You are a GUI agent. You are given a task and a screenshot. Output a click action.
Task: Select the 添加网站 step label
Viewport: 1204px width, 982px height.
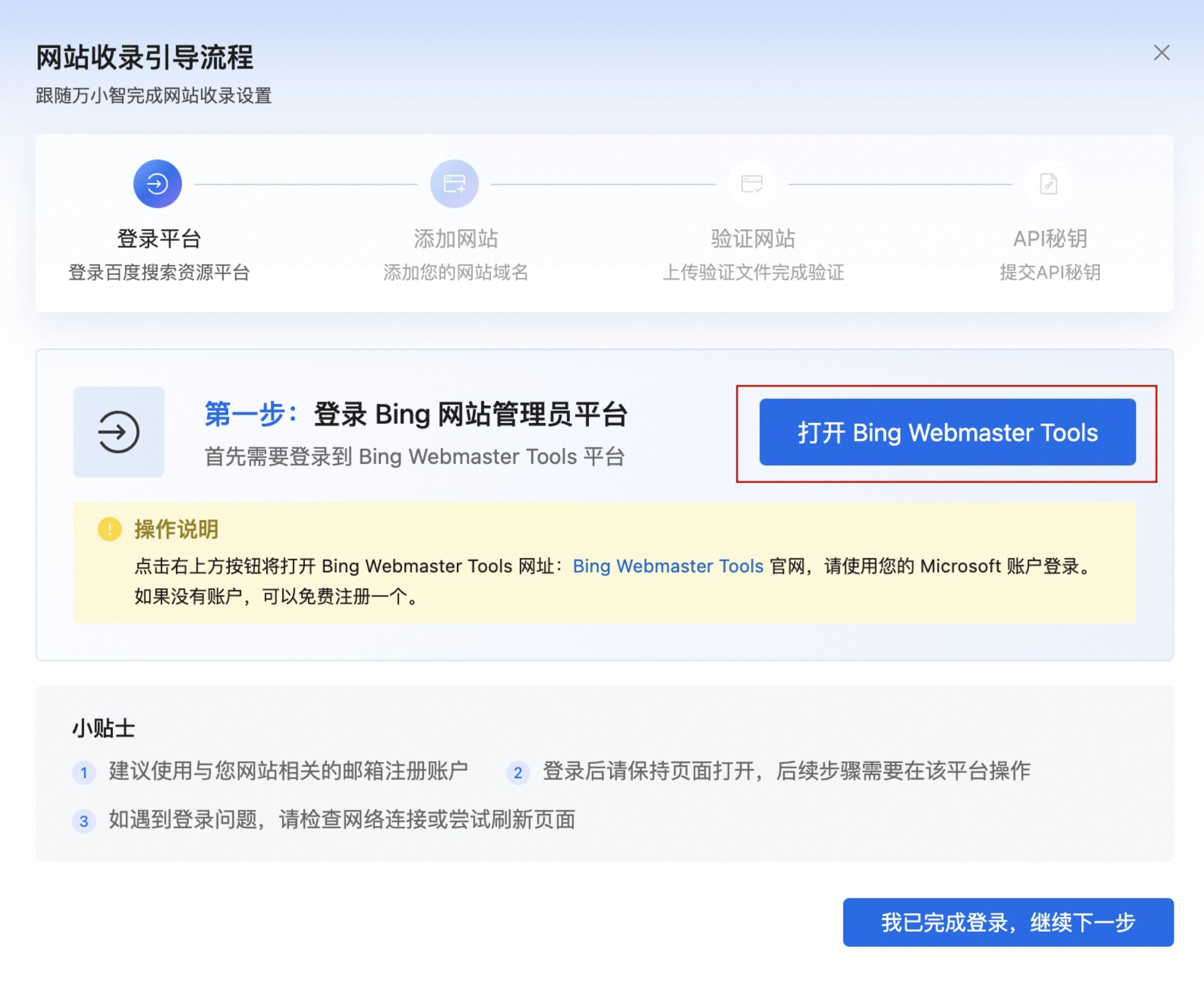click(x=456, y=239)
